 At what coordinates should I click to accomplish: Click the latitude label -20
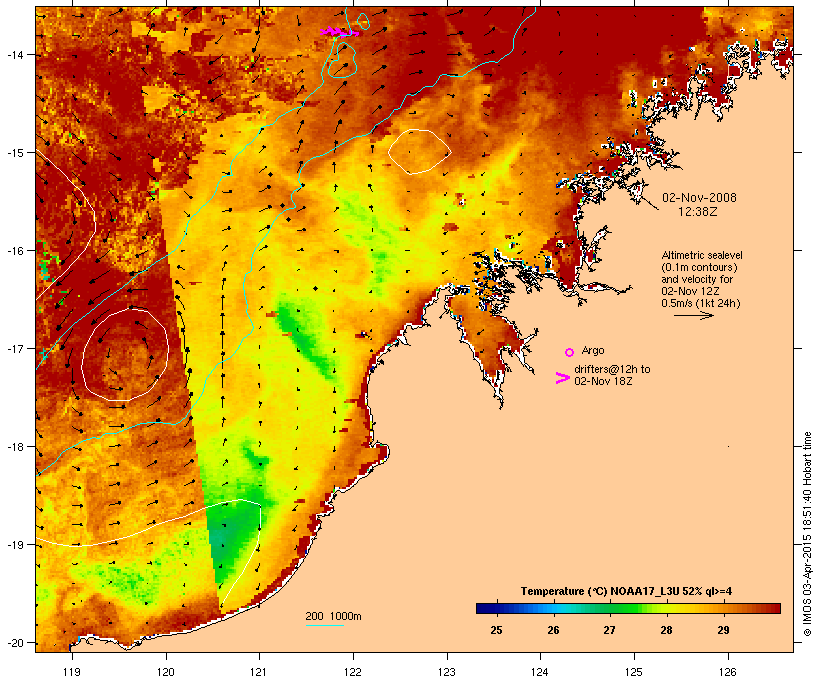(14, 643)
